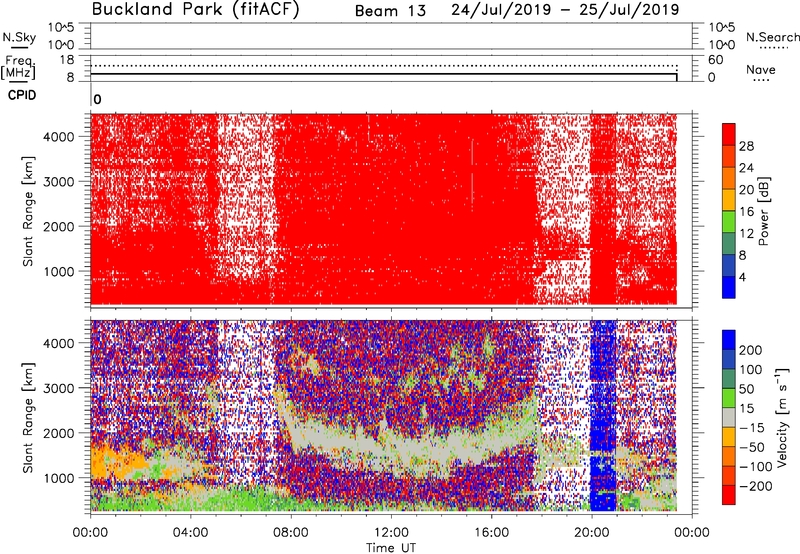Image resolution: width=800 pixels, height=554 pixels.
Task: Click the '-200' label on Velocity colorbar
Action: (x=756, y=486)
